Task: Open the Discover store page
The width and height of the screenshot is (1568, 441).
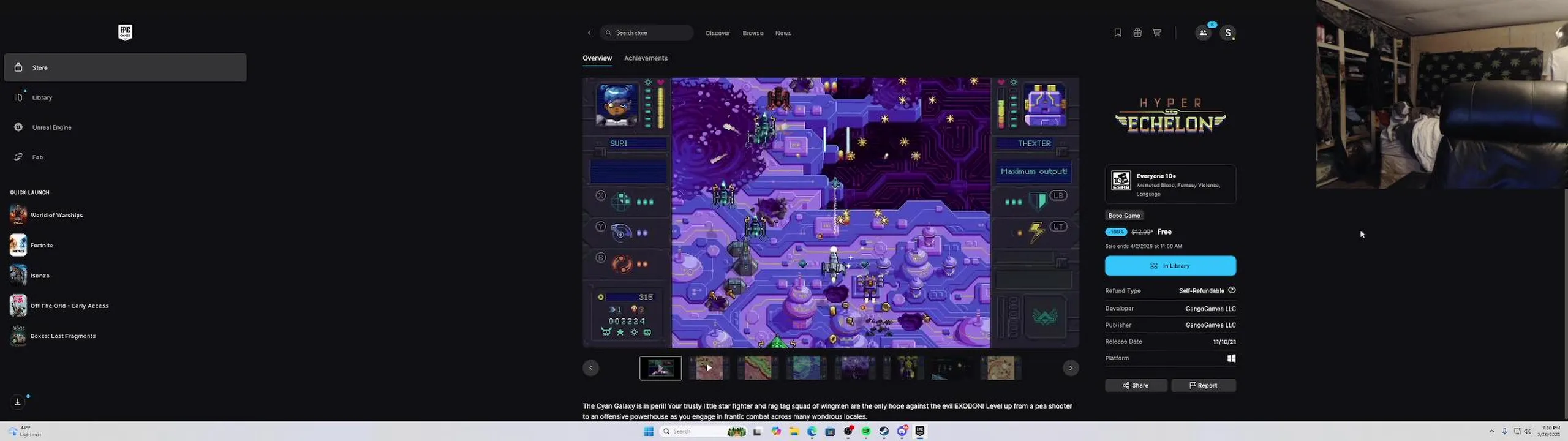Action: click(x=718, y=33)
